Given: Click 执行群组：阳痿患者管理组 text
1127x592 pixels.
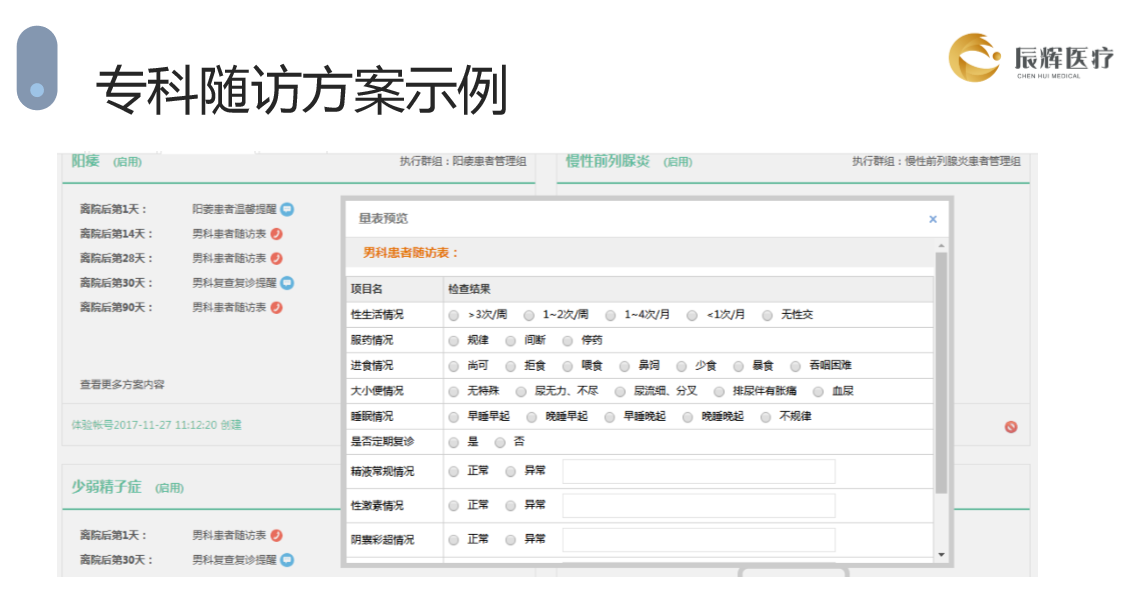Looking at the screenshot, I should 464,162.
